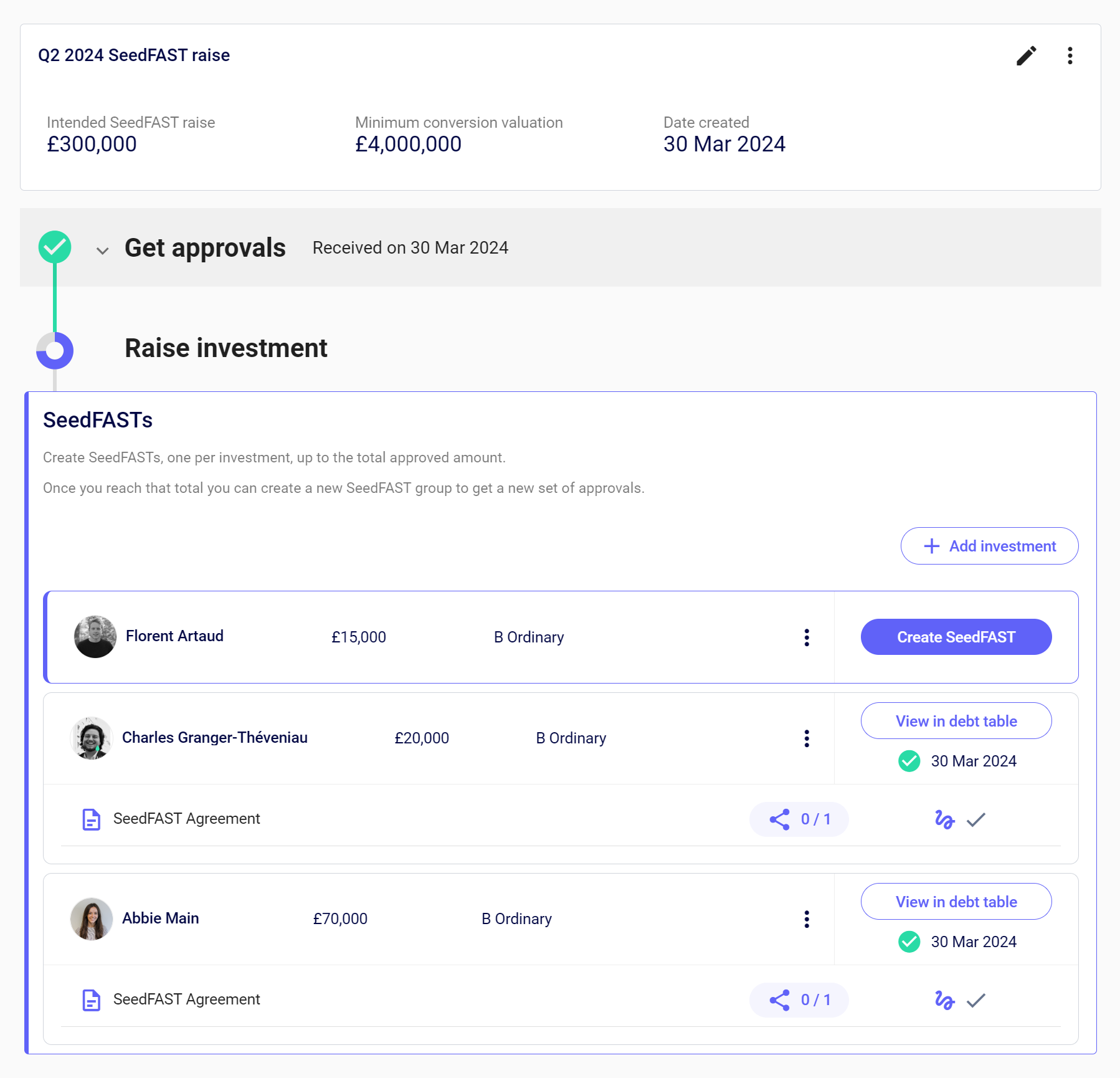Open Florent Artaud's row options menu

pos(807,637)
